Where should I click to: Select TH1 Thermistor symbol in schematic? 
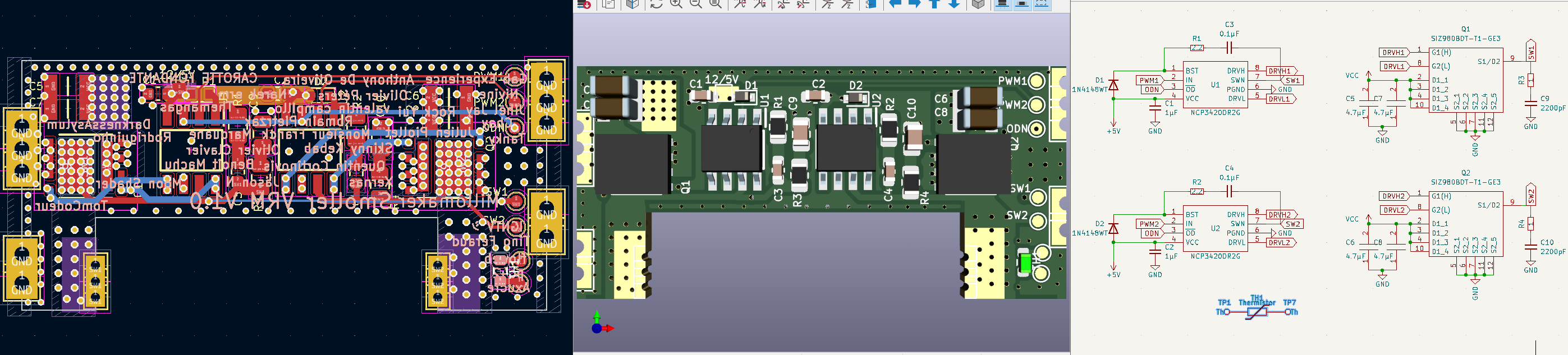pyautogui.click(x=1257, y=311)
